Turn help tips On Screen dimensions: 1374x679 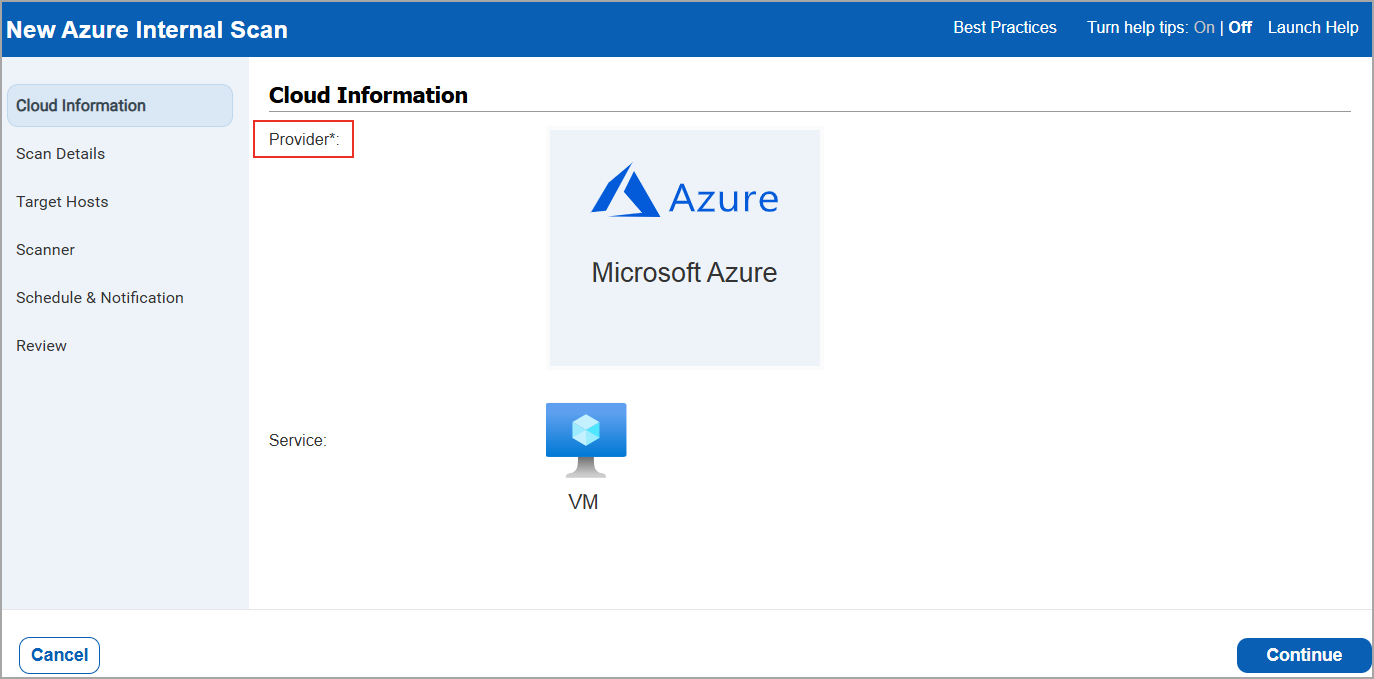(1204, 27)
